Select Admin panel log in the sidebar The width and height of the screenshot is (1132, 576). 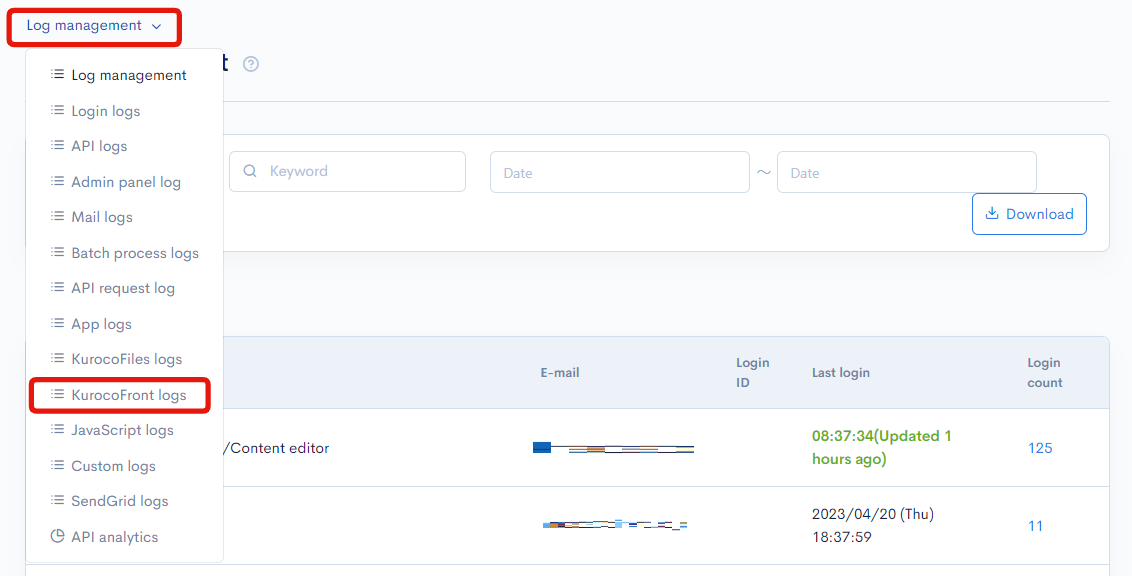coord(126,181)
